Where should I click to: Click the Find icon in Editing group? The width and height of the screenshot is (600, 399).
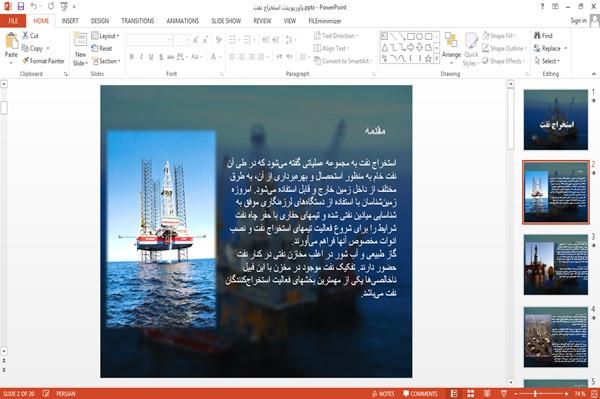click(543, 36)
